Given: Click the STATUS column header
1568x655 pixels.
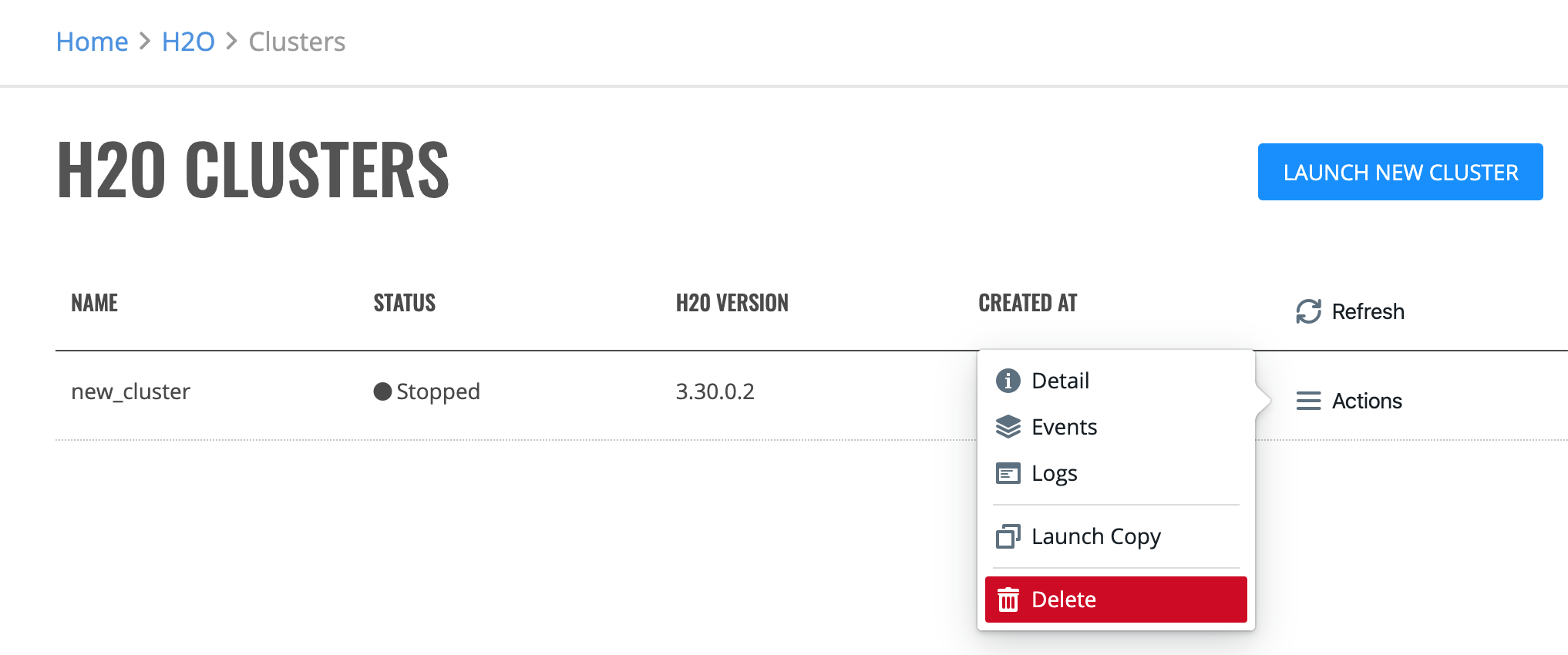Looking at the screenshot, I should [x=405, y=303].
